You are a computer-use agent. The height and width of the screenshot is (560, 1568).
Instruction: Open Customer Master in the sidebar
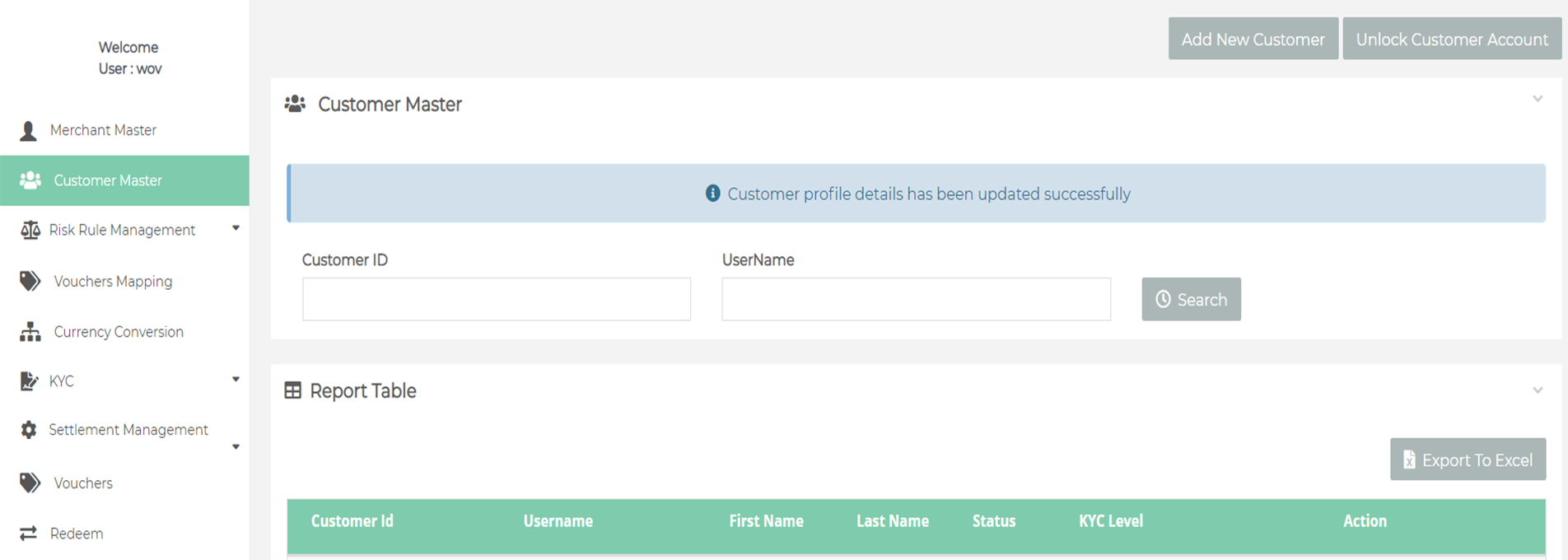(x=107, y=180)
